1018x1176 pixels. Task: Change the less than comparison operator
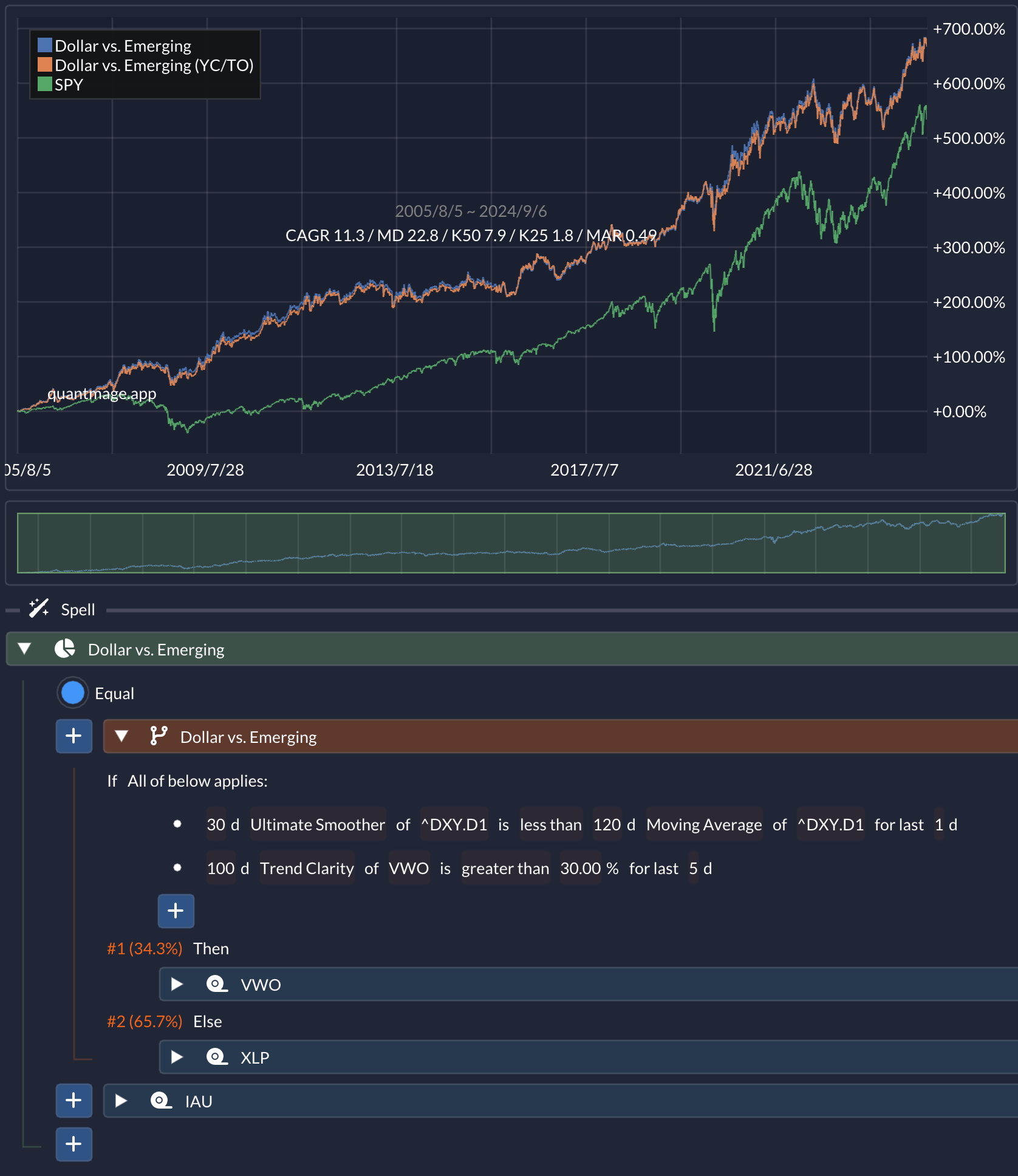point(551,824)
